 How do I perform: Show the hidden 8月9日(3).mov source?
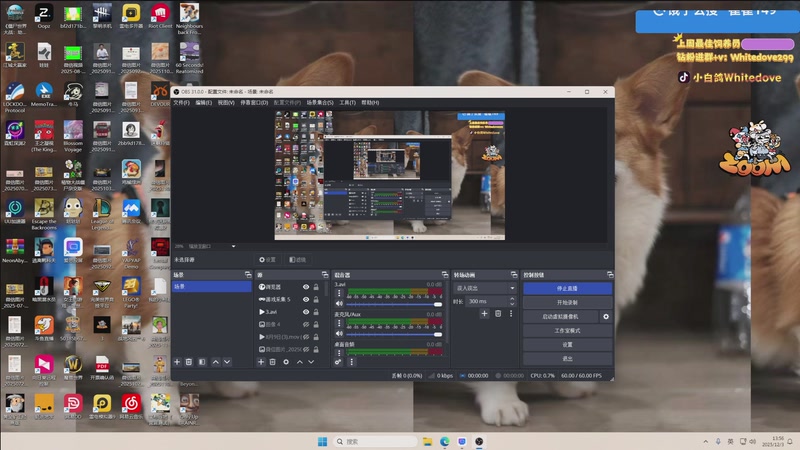click(x=306, y=337)
